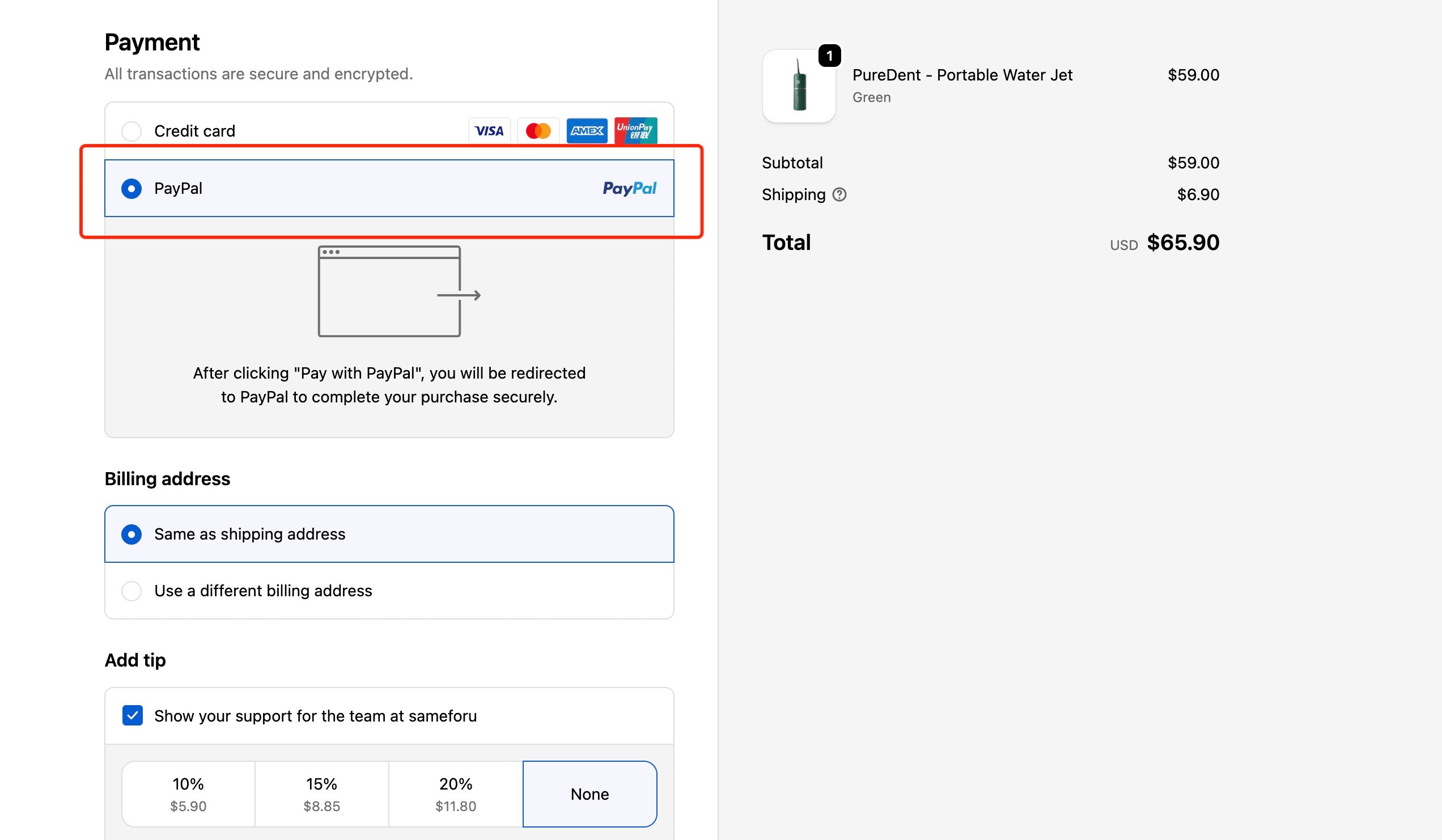
Task: Click the Mastercard logo icon
Action: [538, 131]
